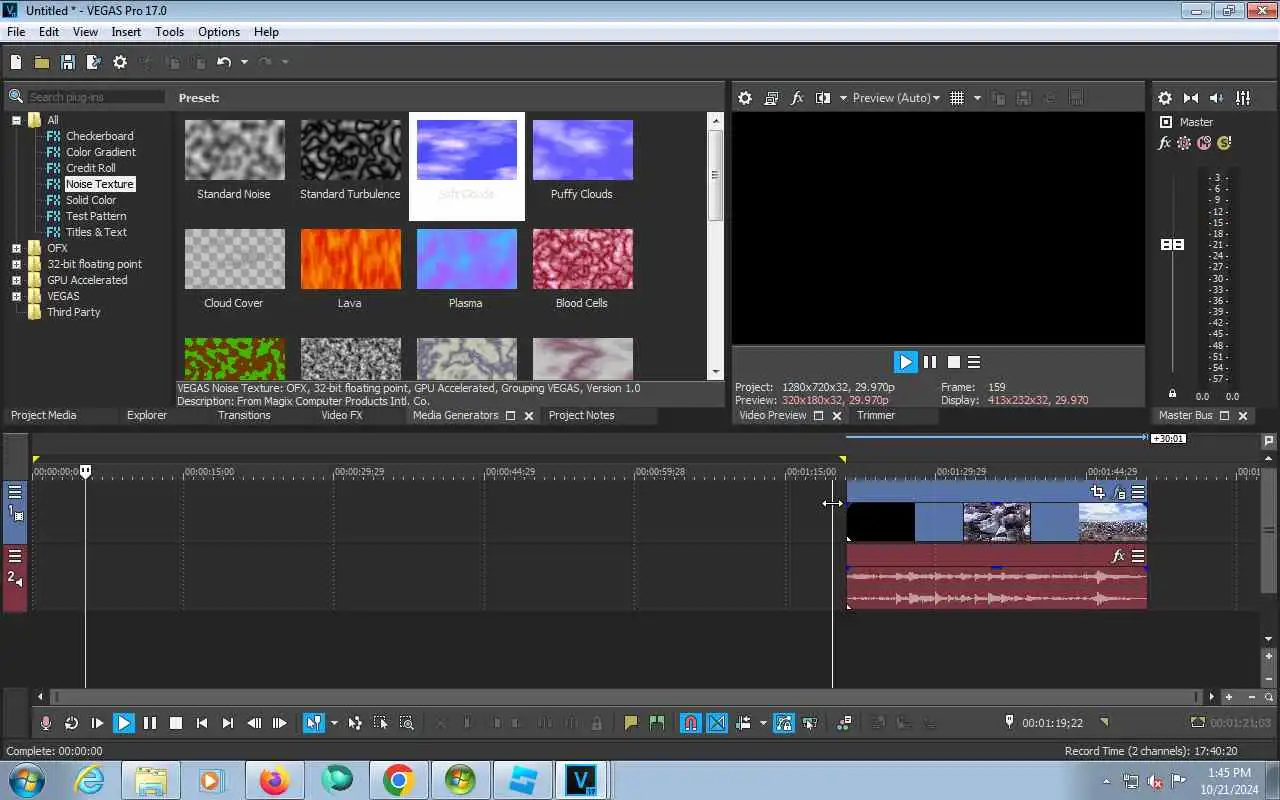The width and height of the screenshot is (1280, 800).
Task: Toggle automatic crossfades icon
Action: pyautogui.click(x=717, y=723)
